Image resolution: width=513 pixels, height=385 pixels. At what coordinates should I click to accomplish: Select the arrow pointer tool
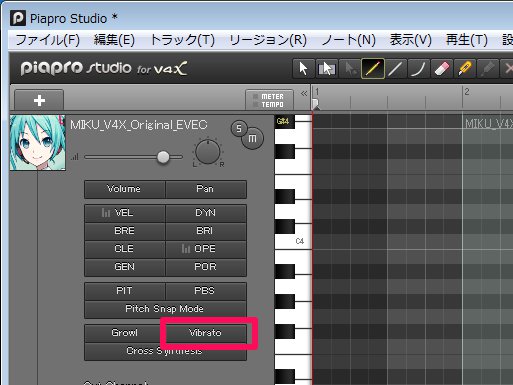[x=303, y=69]
